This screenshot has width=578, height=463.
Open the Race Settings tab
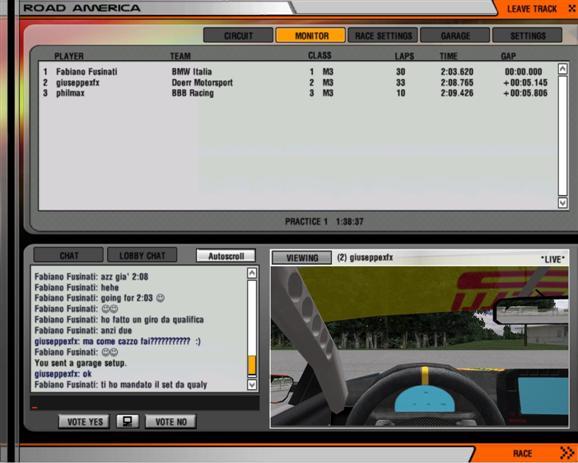coord(383,36)
